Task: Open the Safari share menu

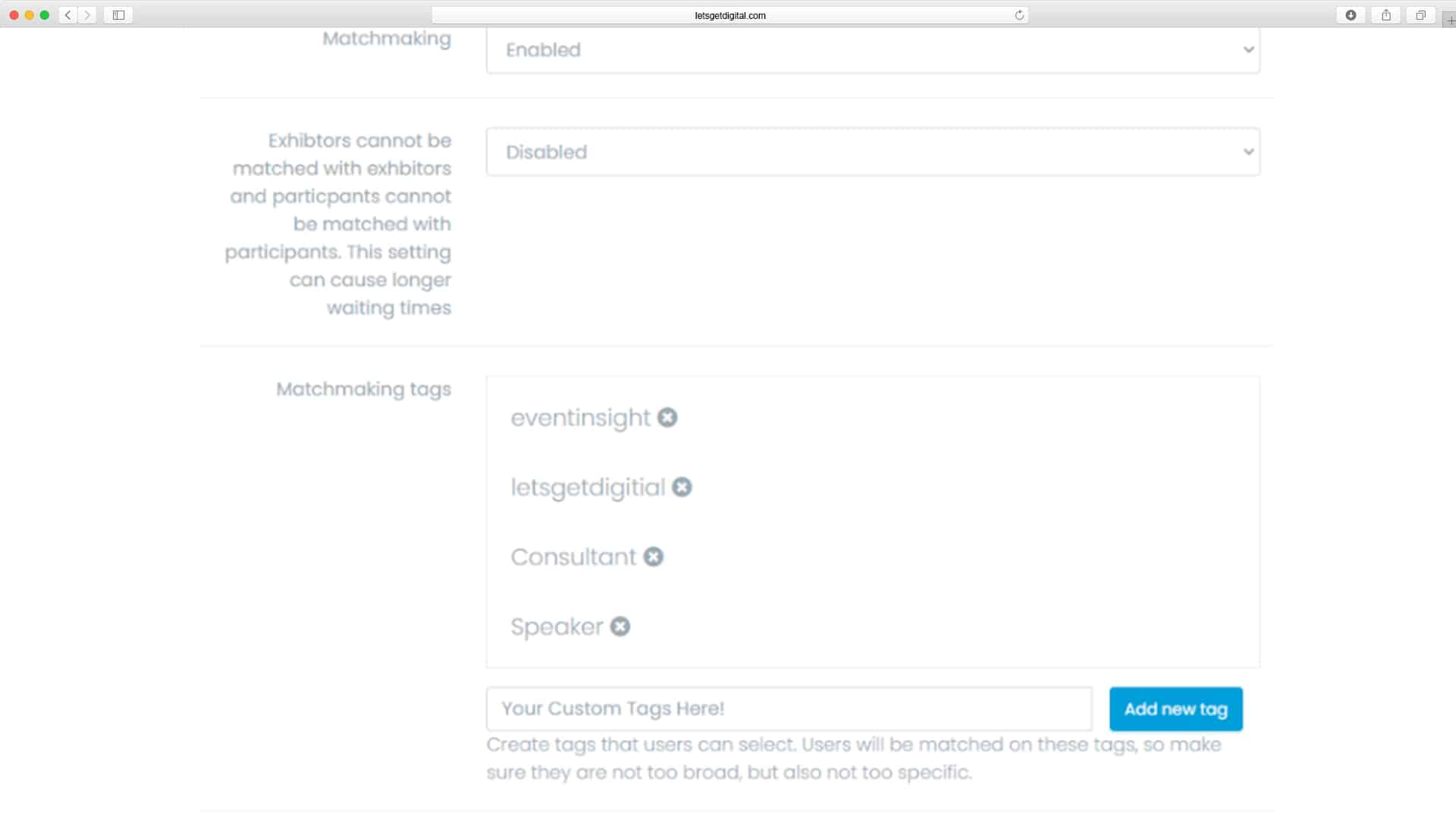Action: pyautogui.click(x=1385, y=15)
